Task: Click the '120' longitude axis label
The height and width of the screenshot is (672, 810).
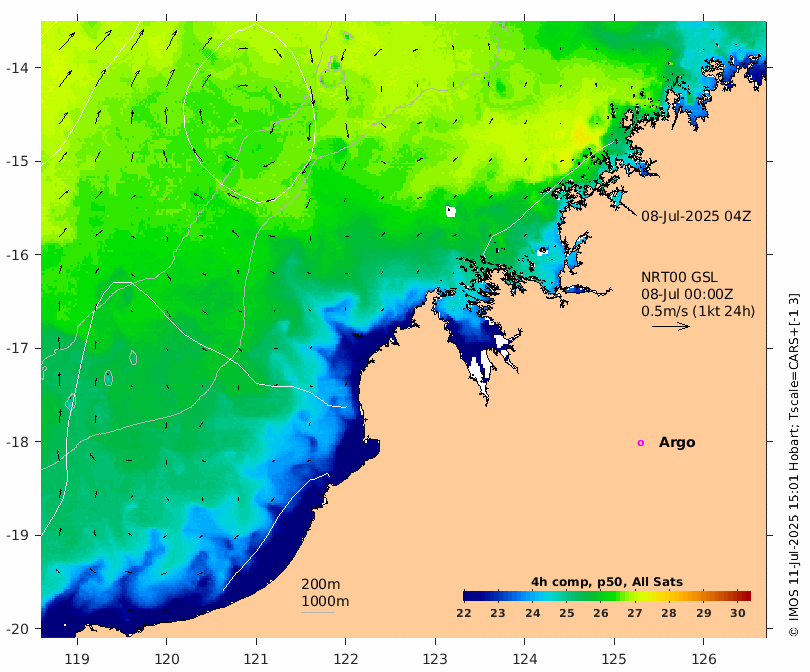Action: [167, 659]
